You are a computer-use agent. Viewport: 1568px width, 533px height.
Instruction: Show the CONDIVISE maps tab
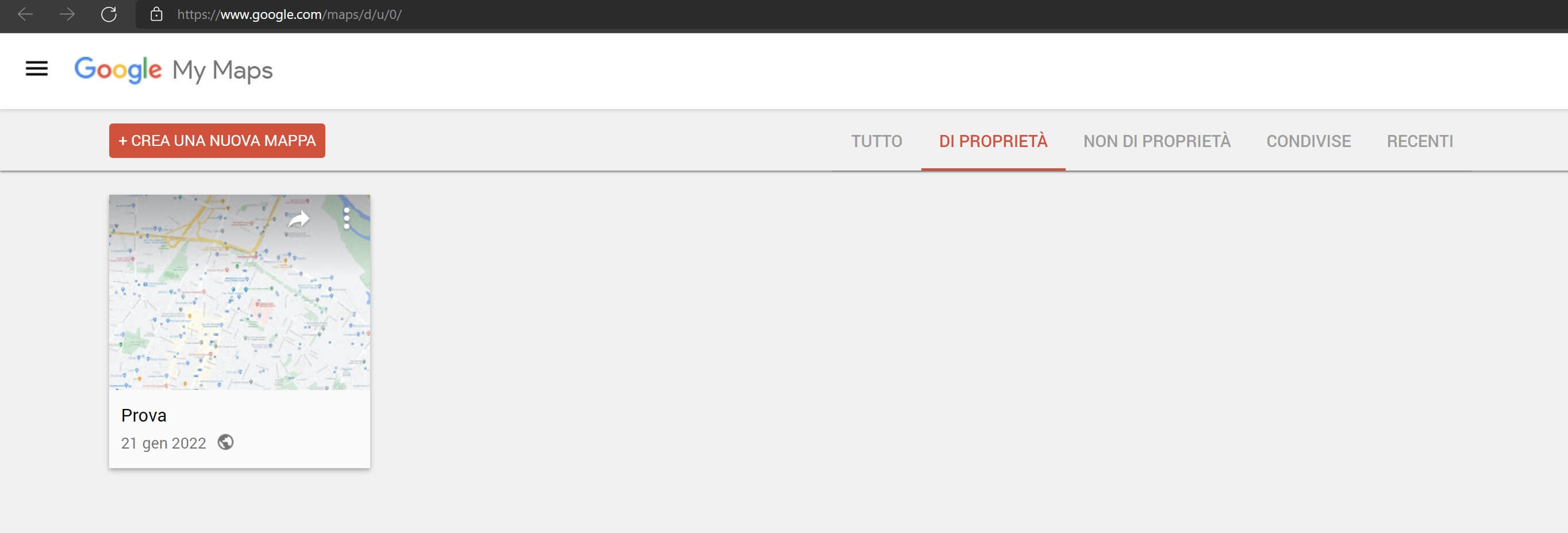tap(1308, 141)
